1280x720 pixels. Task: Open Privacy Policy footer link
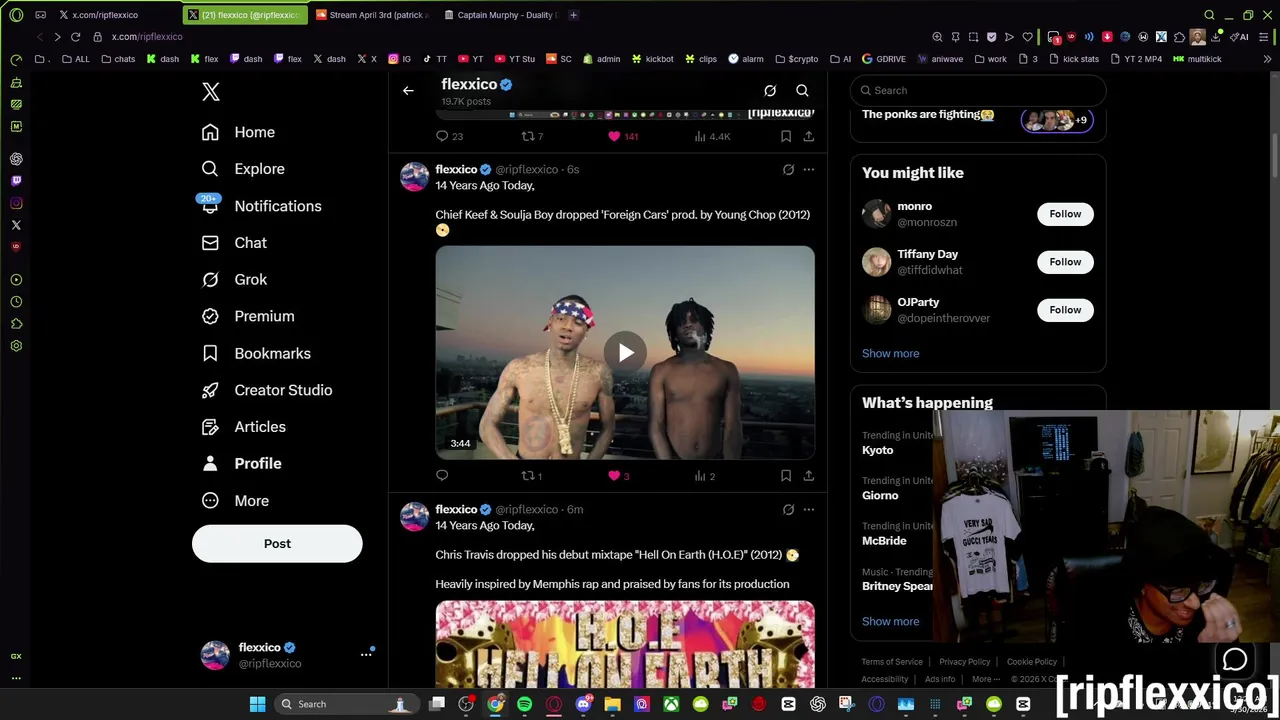[x=964, y=662]
